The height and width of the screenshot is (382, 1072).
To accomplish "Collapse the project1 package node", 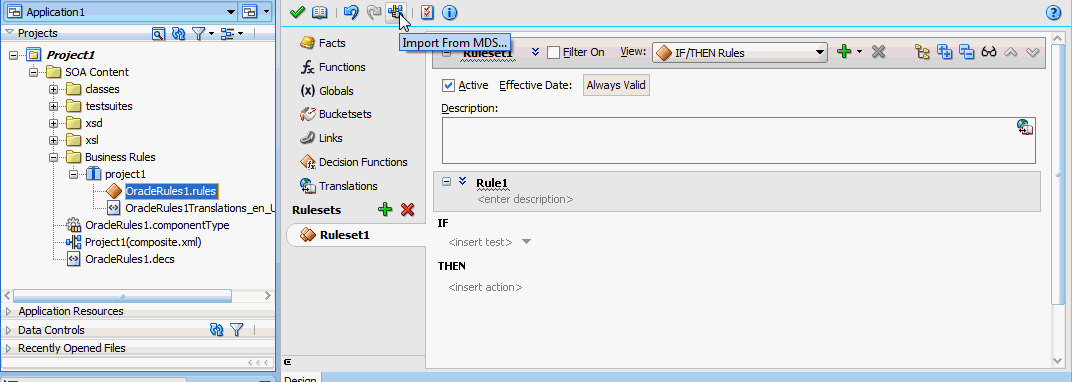I will [73, 175].
